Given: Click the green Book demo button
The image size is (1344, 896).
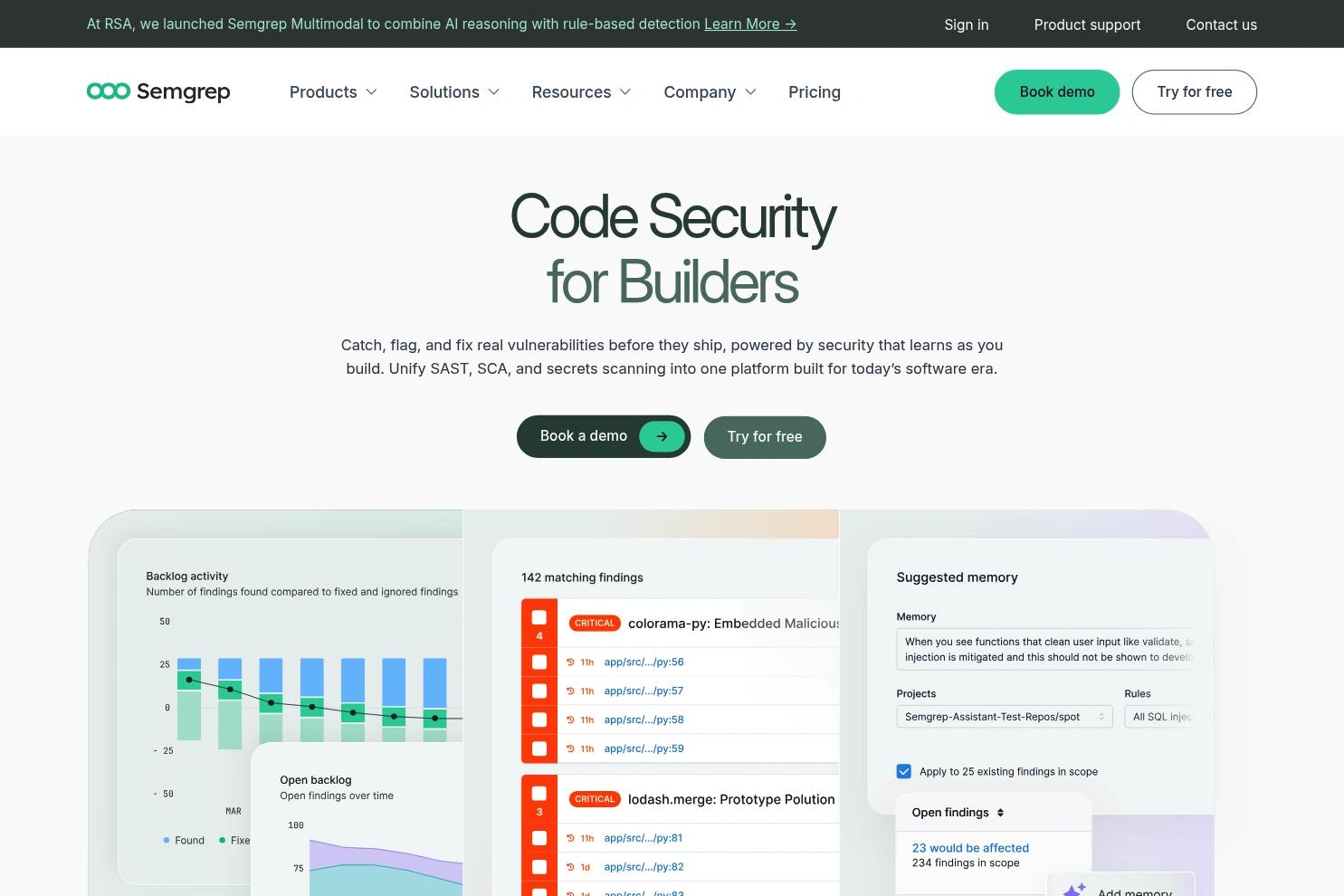Looking at the screenshot, I should 1057,92.
